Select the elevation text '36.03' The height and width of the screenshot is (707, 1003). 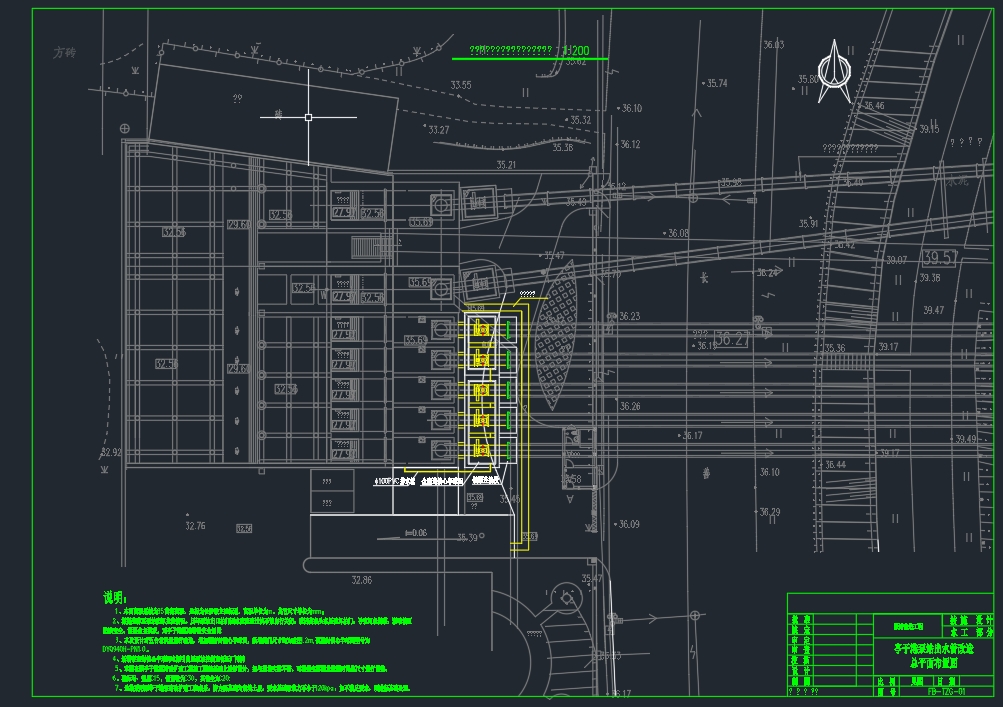click(773, 44)
